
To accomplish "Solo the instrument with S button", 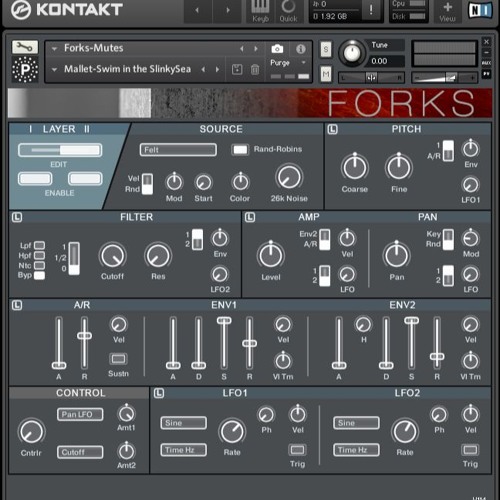I will [x=326, y=50].
